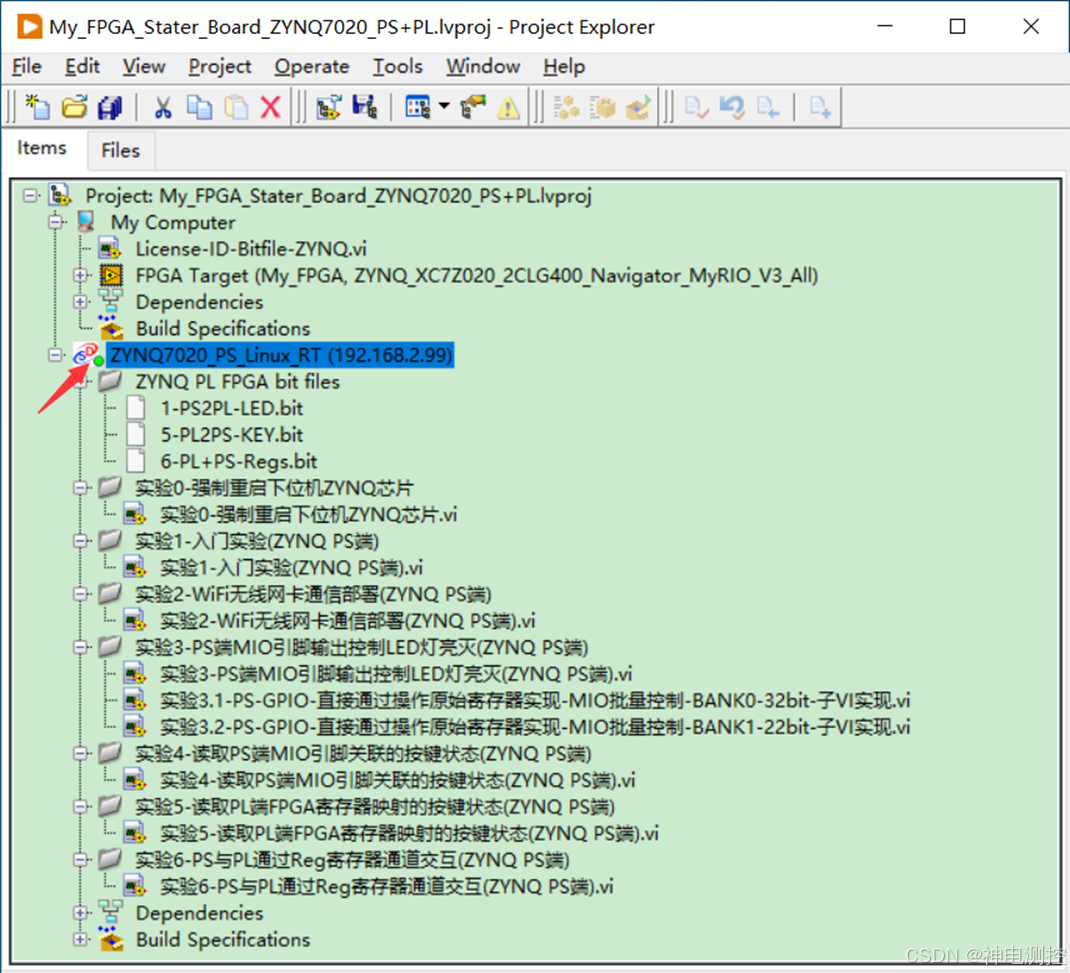1070x973 pixels.
Task: Click the New item toolbar icon
Action: [38, 107]
